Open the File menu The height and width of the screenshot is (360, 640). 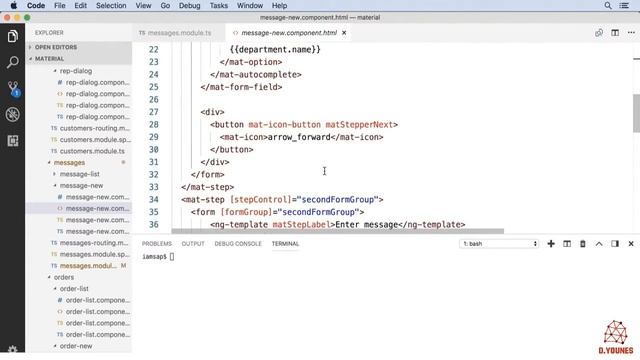click(x=60, y=5)
